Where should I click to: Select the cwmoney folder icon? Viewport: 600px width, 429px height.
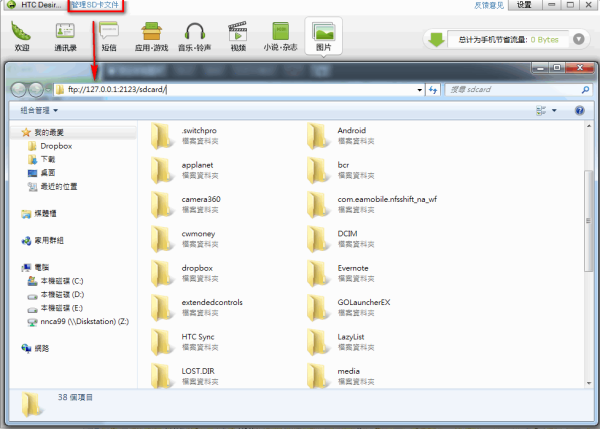tap(161, 239)
